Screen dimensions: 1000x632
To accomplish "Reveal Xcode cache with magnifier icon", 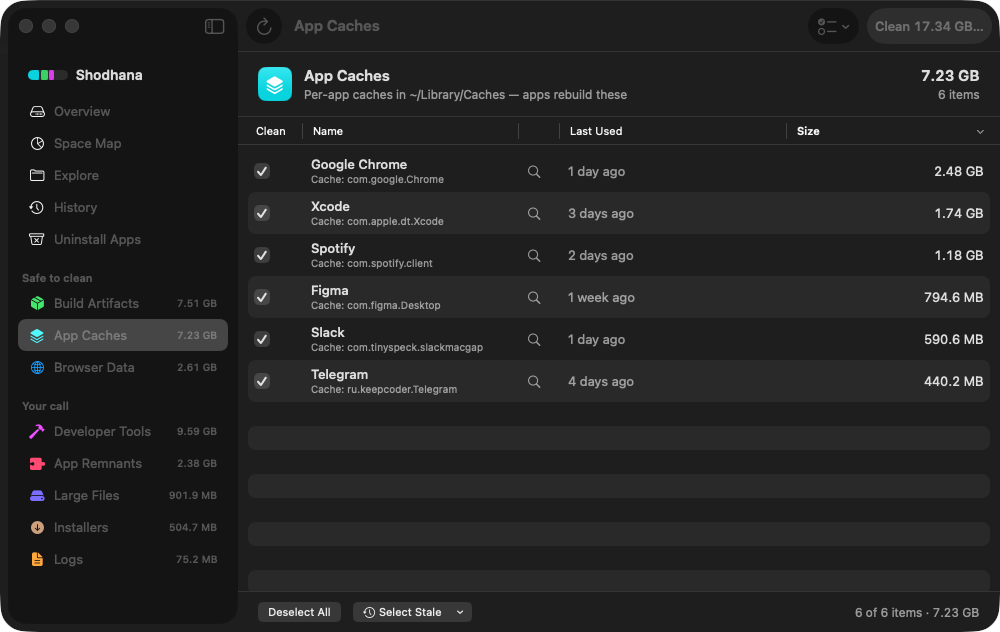I will [x=534, y=214].
